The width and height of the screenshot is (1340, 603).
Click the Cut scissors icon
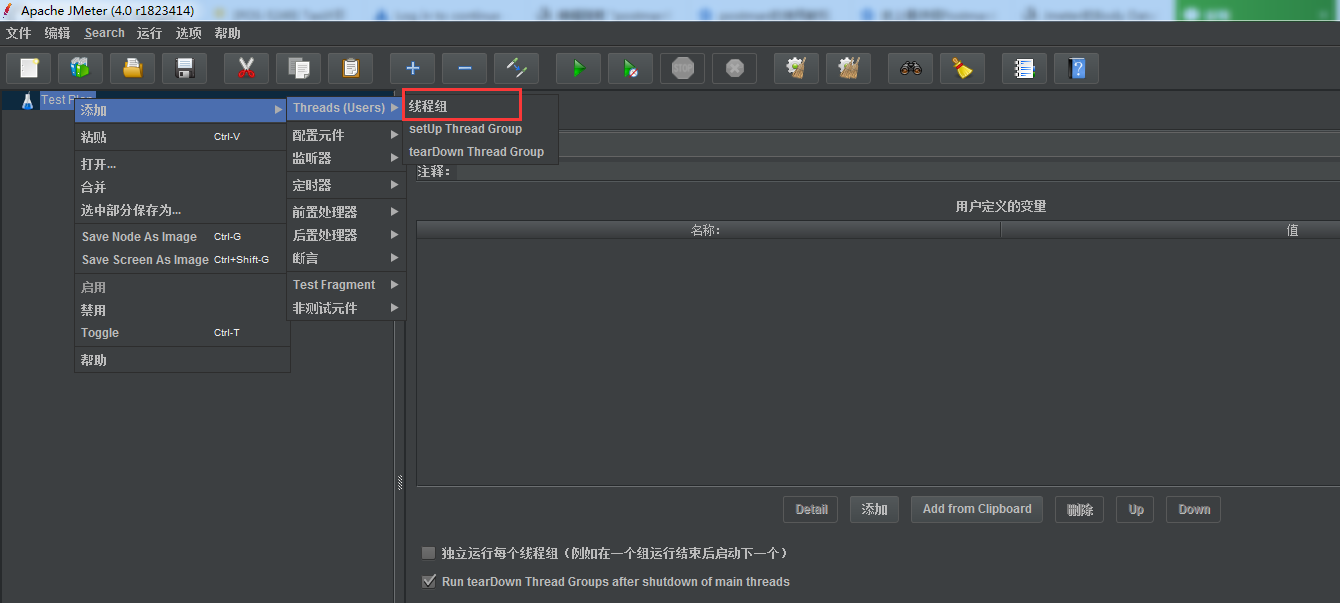(x=246, y=68)
